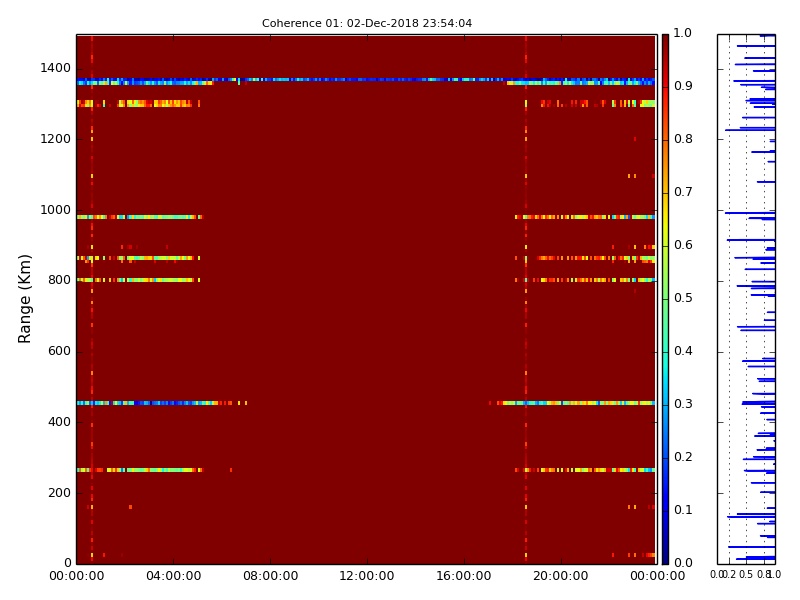Click the 1400 range axis tick label
Screen dimensions: 800x600
pos(54,68)
